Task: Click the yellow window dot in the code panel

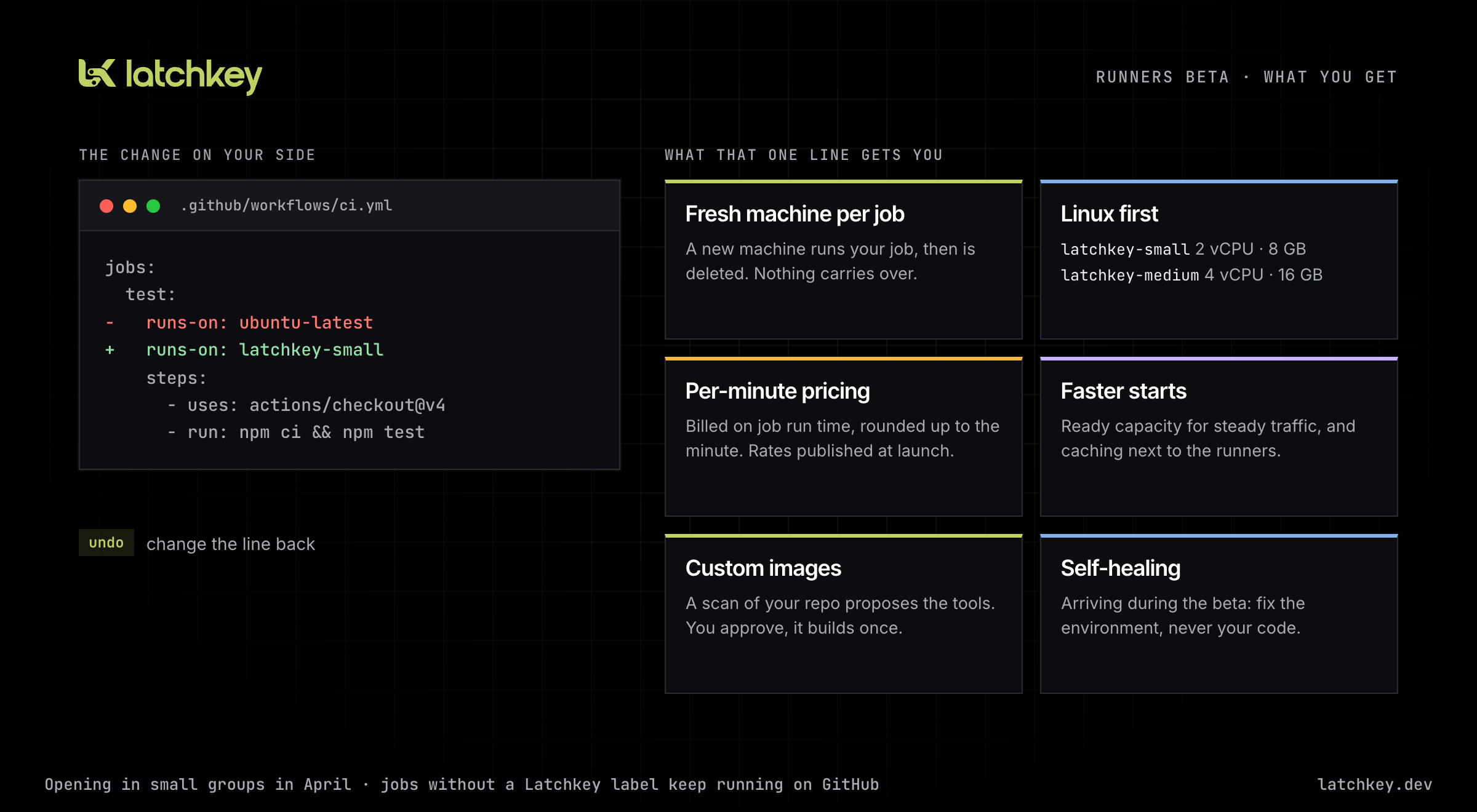Action: coord(130,206)
